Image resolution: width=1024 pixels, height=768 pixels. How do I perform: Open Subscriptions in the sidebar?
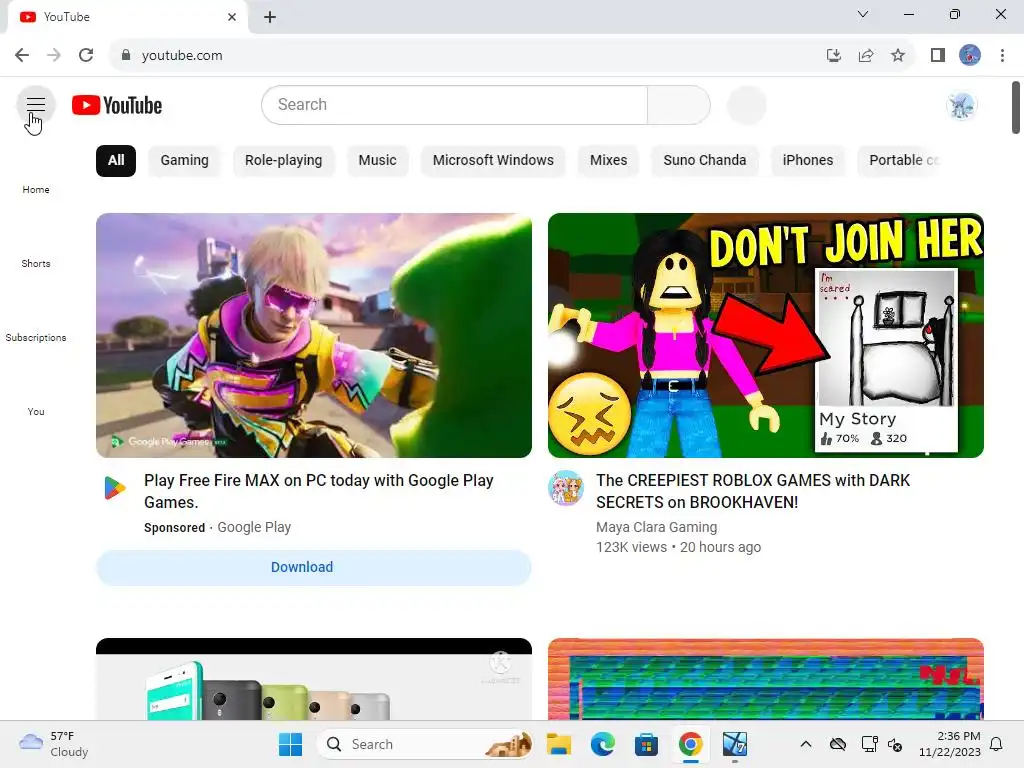pos(36,338)
